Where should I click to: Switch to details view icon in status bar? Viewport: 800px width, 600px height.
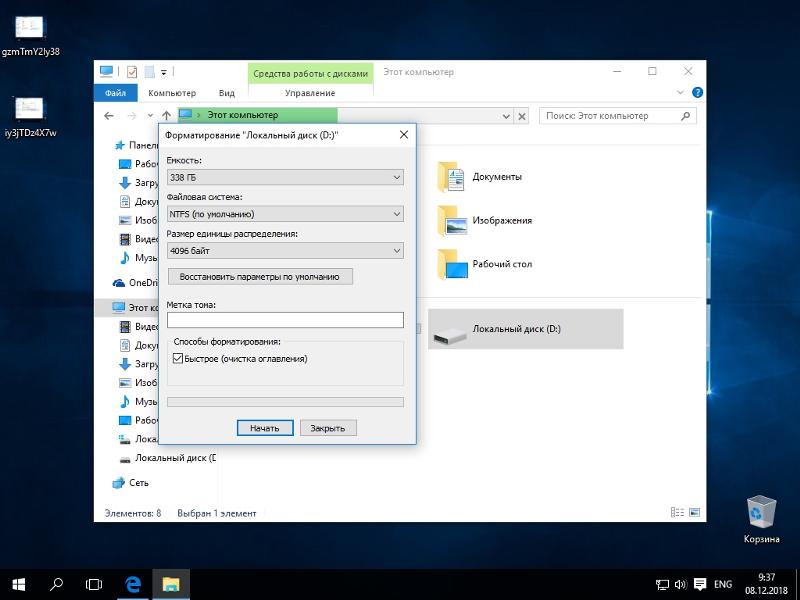point(677,512)
